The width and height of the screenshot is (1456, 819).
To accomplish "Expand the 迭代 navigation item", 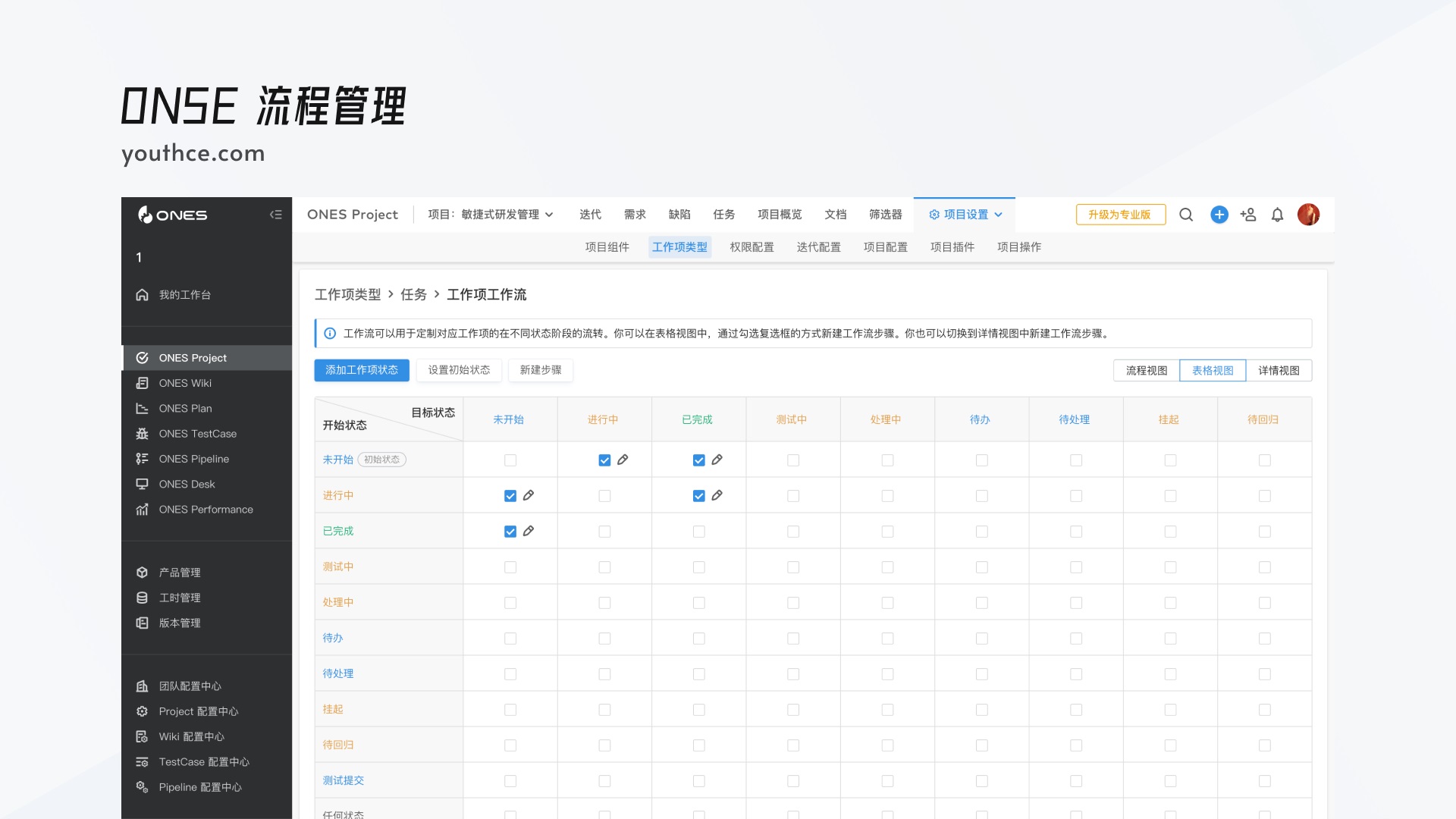I will pyautogui.click(x=591, y=214).
